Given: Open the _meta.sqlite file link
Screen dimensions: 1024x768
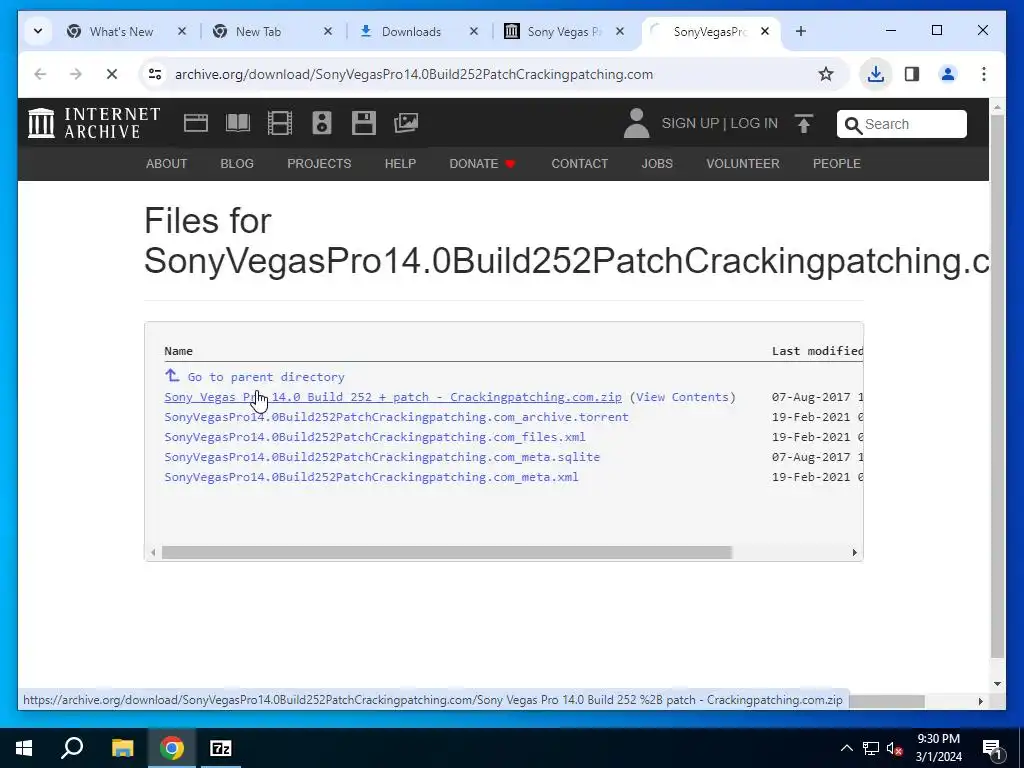Looking at the screenshot, I should [382, 456].
